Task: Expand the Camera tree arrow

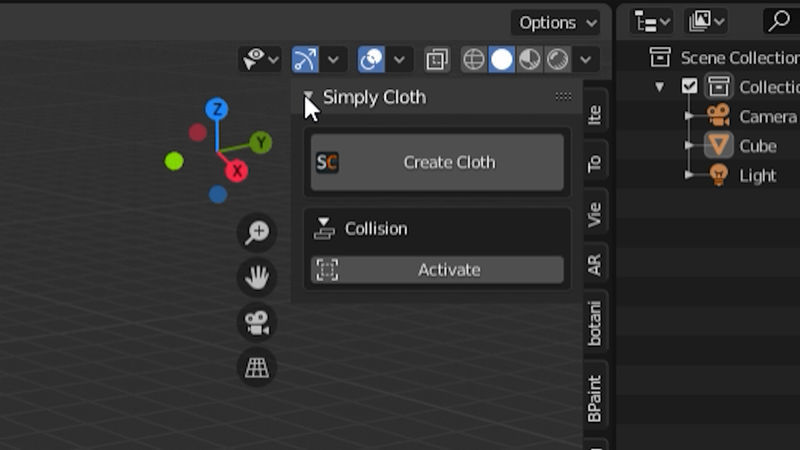Action: pyautogui.click(x=689, y=116)
